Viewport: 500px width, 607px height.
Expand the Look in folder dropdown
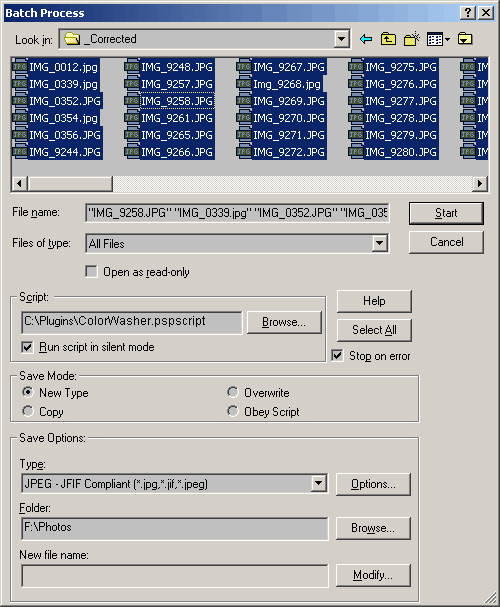pyautogui.click(x=341, y=39)
